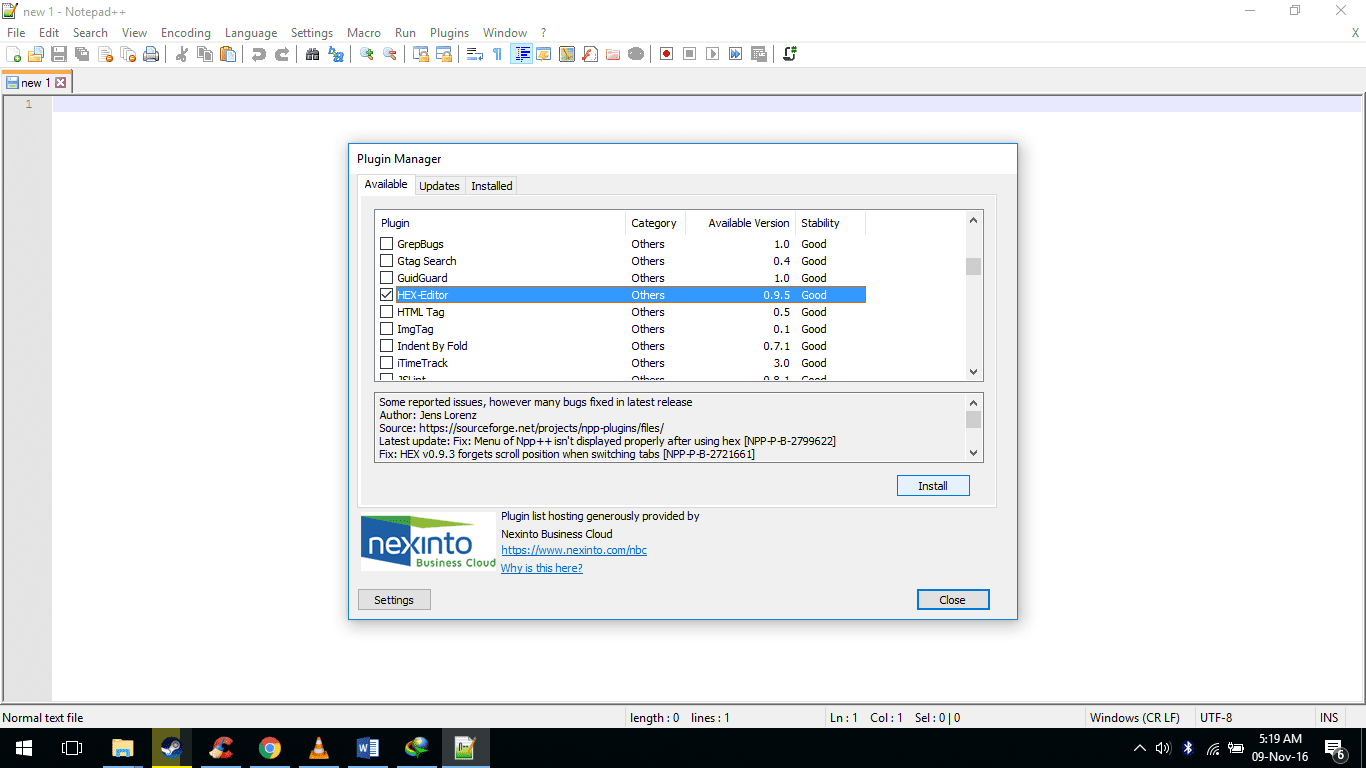The image size is (1366, 768).
Task: Open Google Chrome from the taskbar
Action: point(269,747)
